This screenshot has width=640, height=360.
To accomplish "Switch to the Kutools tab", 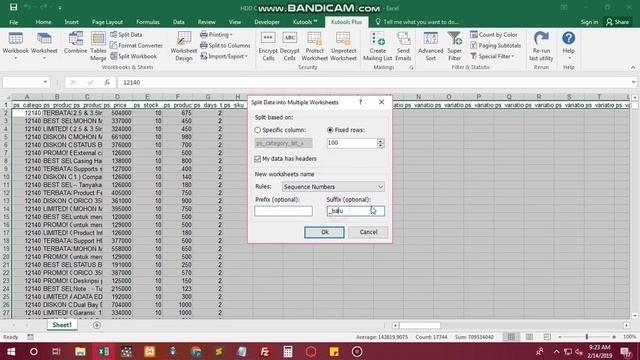I will (305, 22).
